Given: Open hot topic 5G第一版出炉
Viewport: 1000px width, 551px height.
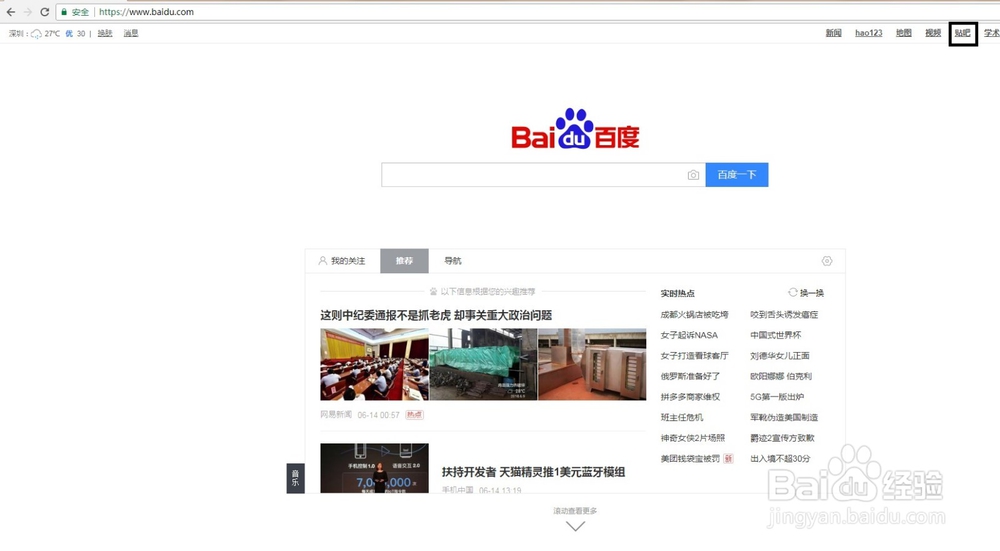Looking at the screenshot, I should pos(777,397).
